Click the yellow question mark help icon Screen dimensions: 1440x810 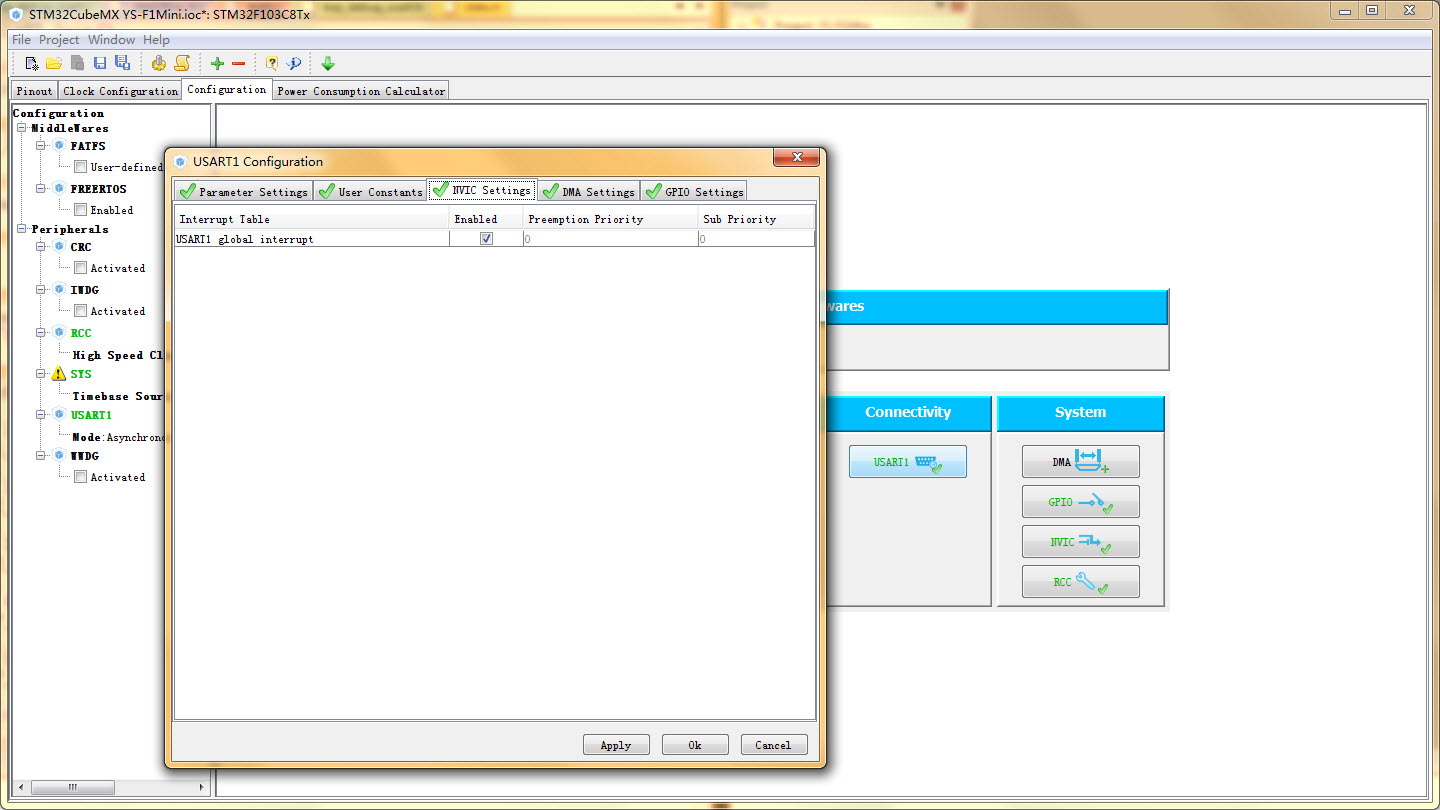271,63
